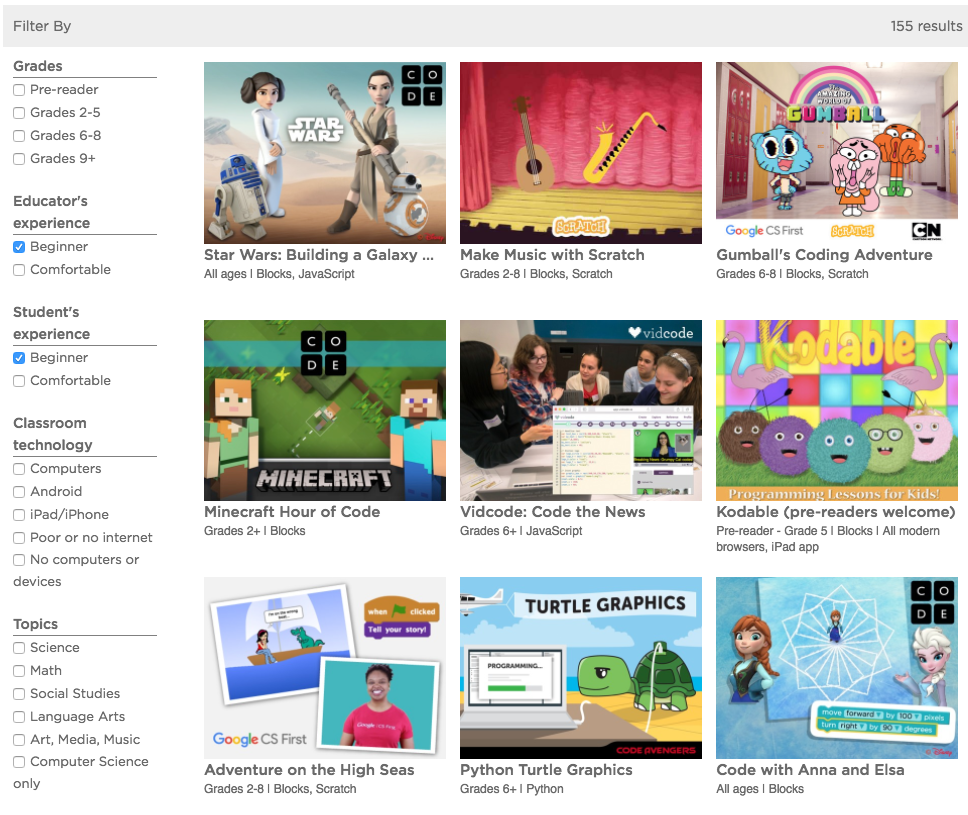
Task: Tick the Grades 6-8 checkbox
Action: coord(19,136)
